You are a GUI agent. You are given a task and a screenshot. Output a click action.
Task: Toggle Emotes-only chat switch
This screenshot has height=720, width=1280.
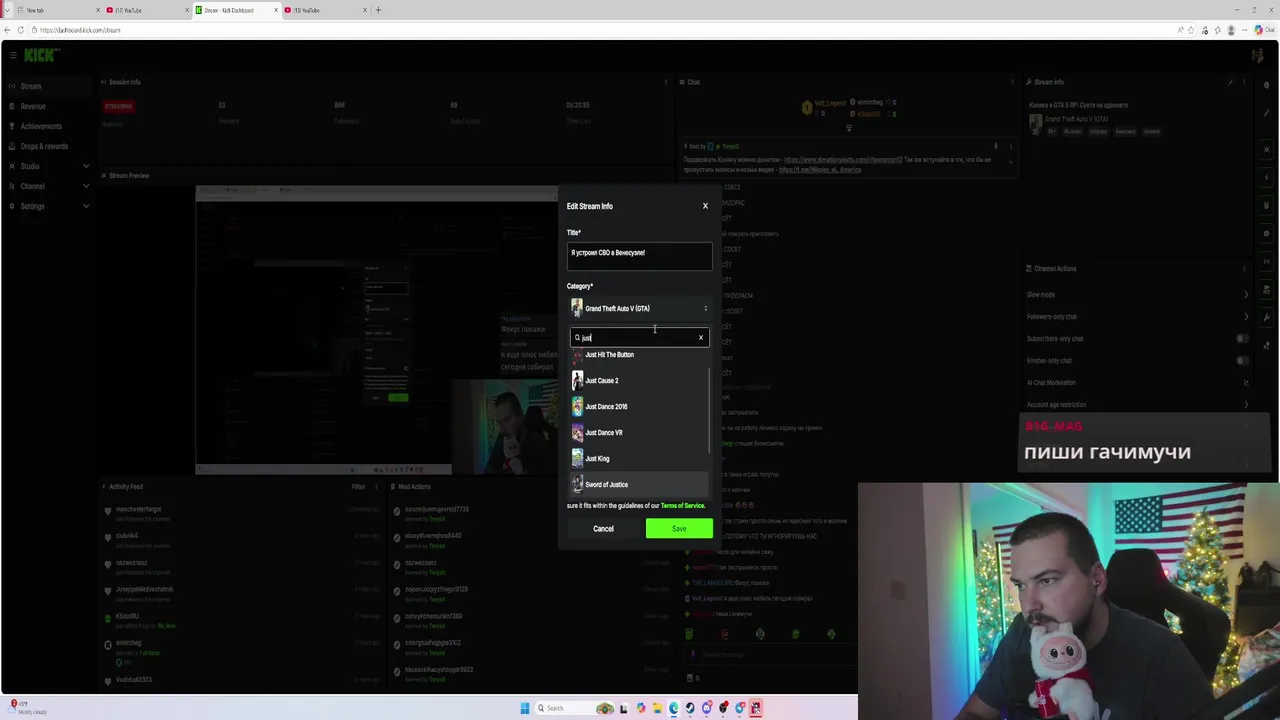[1243, 361]
